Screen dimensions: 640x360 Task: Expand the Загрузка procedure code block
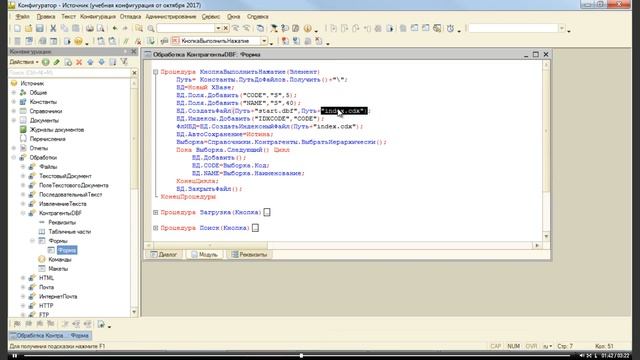156,212
